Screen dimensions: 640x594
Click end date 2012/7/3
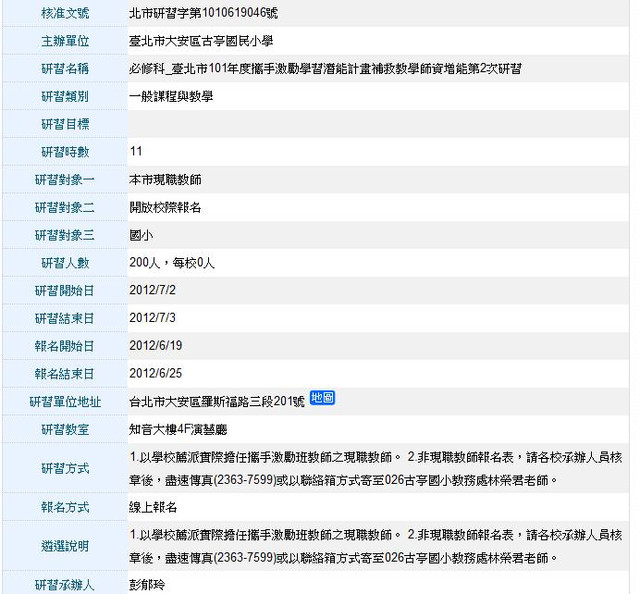(x=152, y=318)
